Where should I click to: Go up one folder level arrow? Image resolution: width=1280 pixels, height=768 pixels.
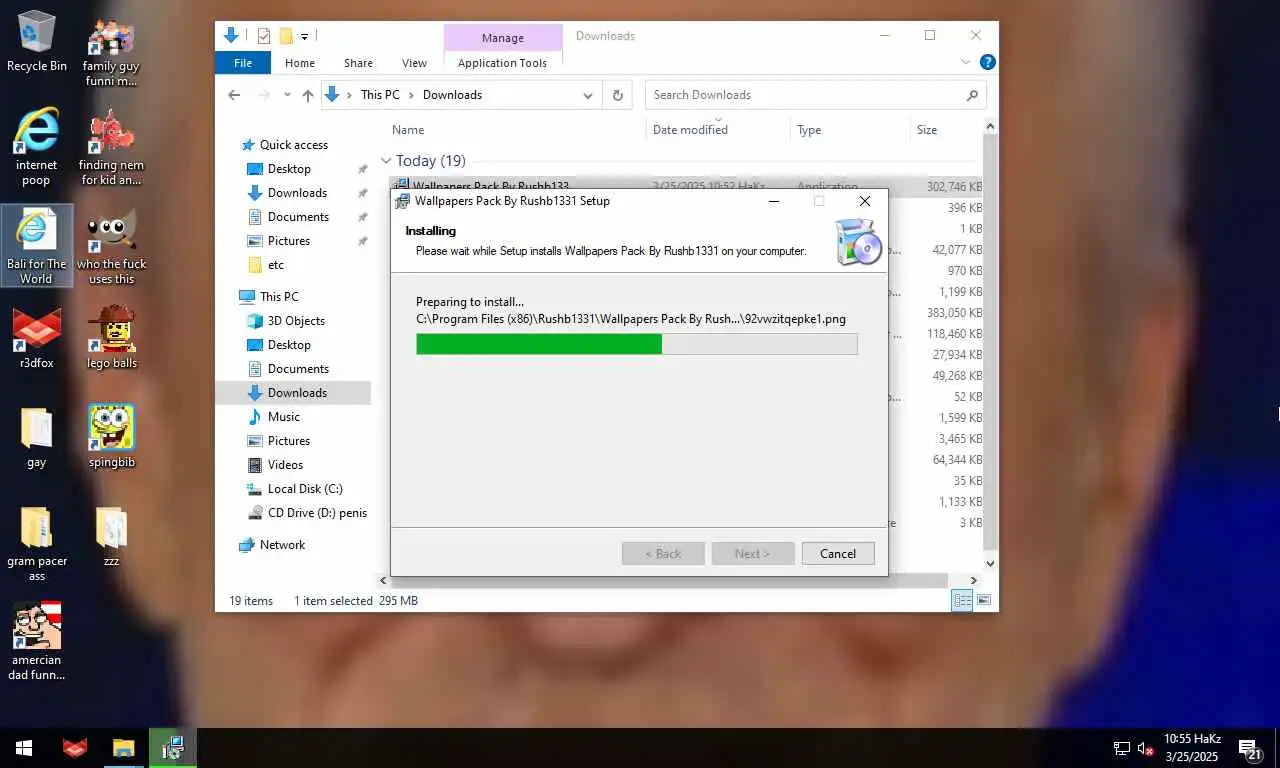[x=308, y=95]
